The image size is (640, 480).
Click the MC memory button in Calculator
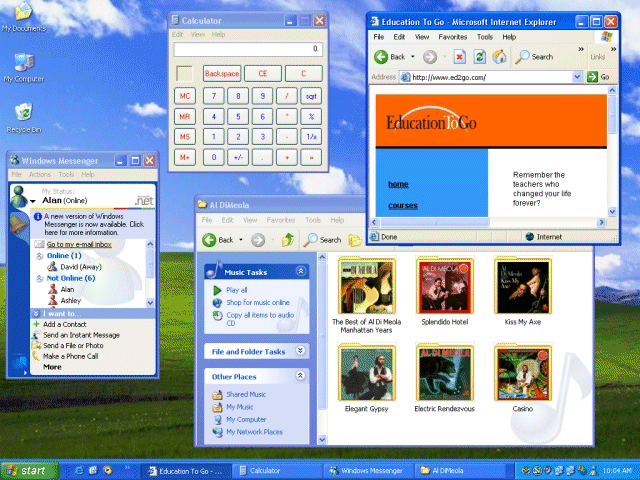point(185,96)
